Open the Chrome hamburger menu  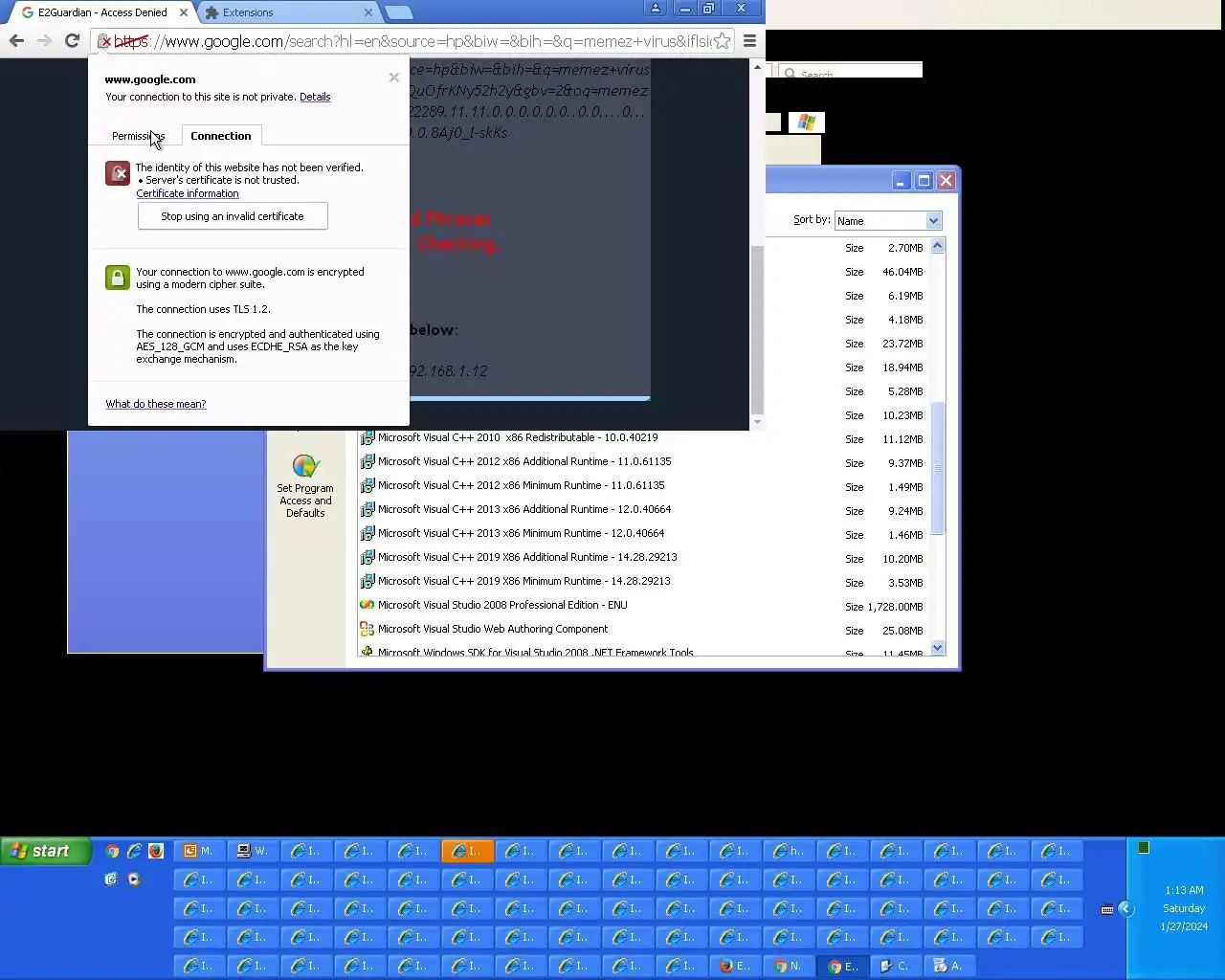749,41
